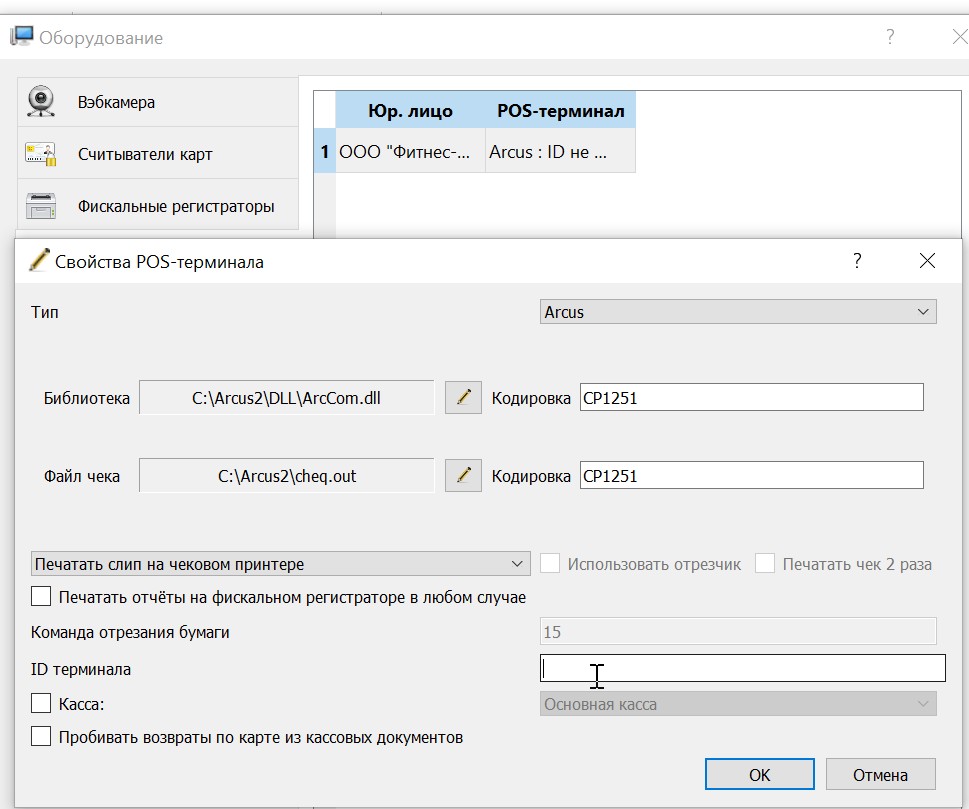The height and width of the screenshot is (809, 969).
Task: Open the Фискальные регистраторы printer icon
Action: 41,206
